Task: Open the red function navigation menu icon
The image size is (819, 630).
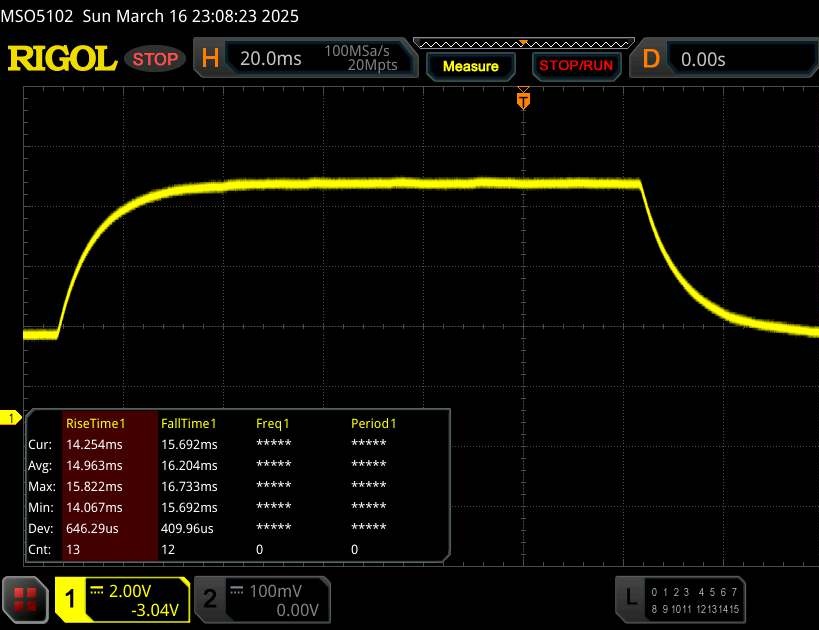Action: (x=26, y=599)
